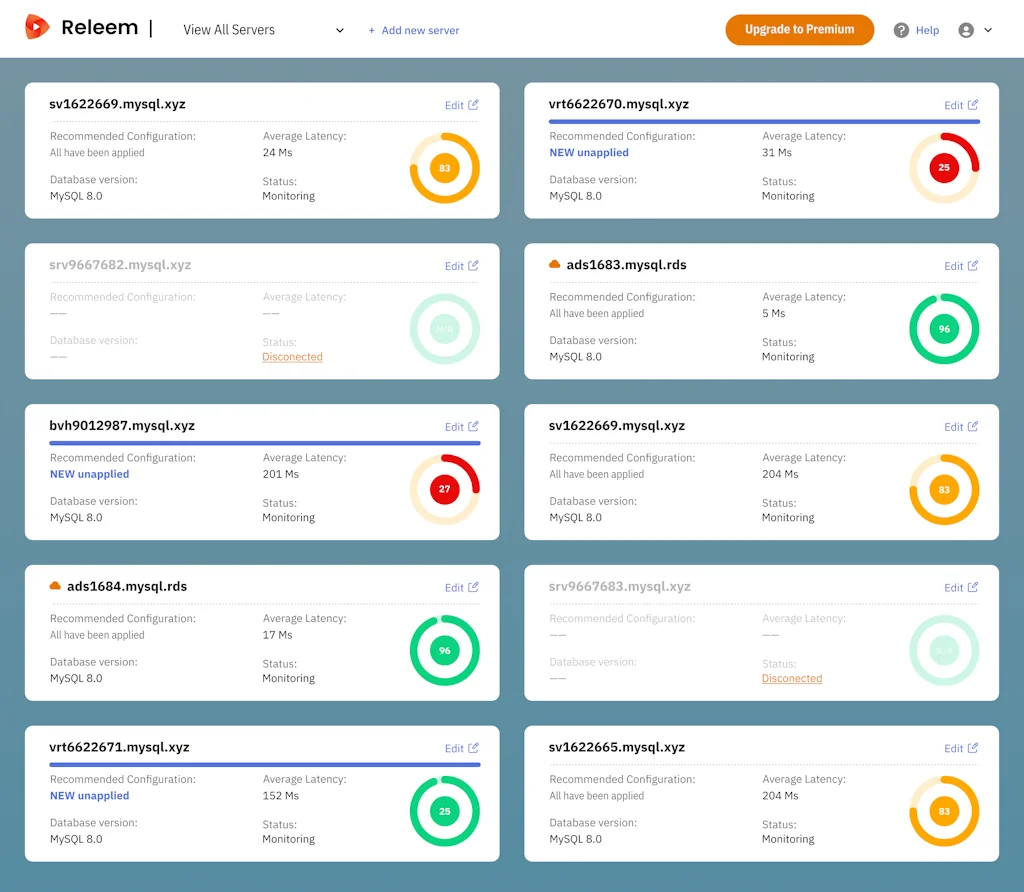
Task: Open the View All Servers dropdown
Action: coord(263,30)
